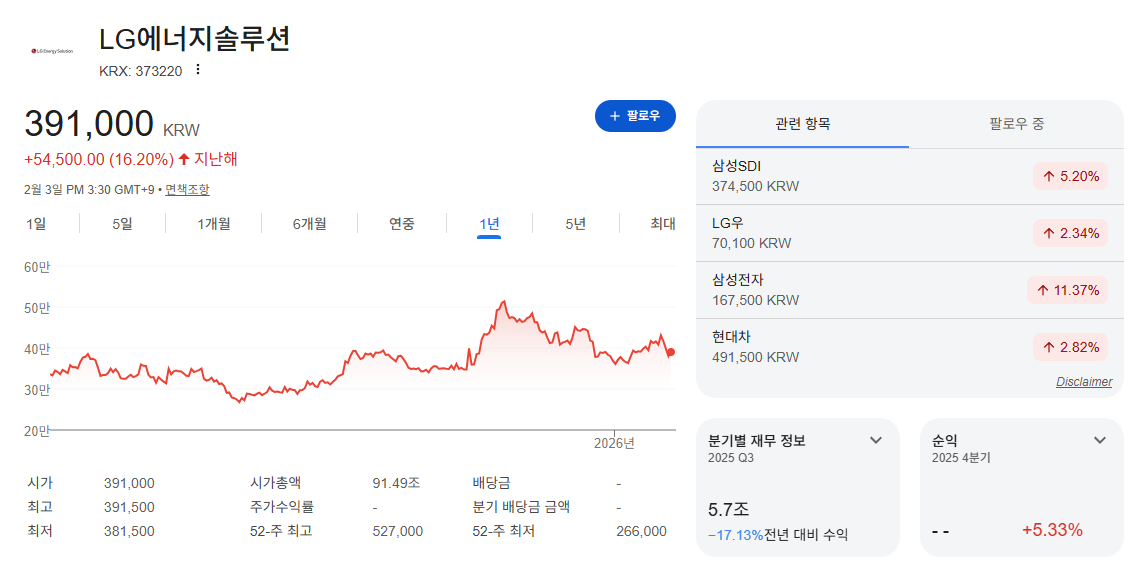The height and width of the screenshot is (574, 1142).
Task: Select the 5일 chart range
Action: (x=122, y=224)
